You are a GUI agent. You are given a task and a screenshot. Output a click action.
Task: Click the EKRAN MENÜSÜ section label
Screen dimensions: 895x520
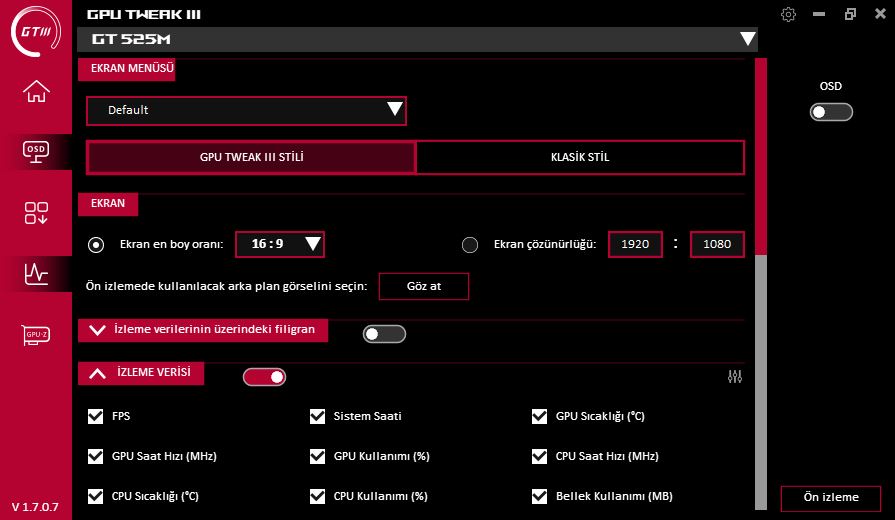[x=127, y=68]
